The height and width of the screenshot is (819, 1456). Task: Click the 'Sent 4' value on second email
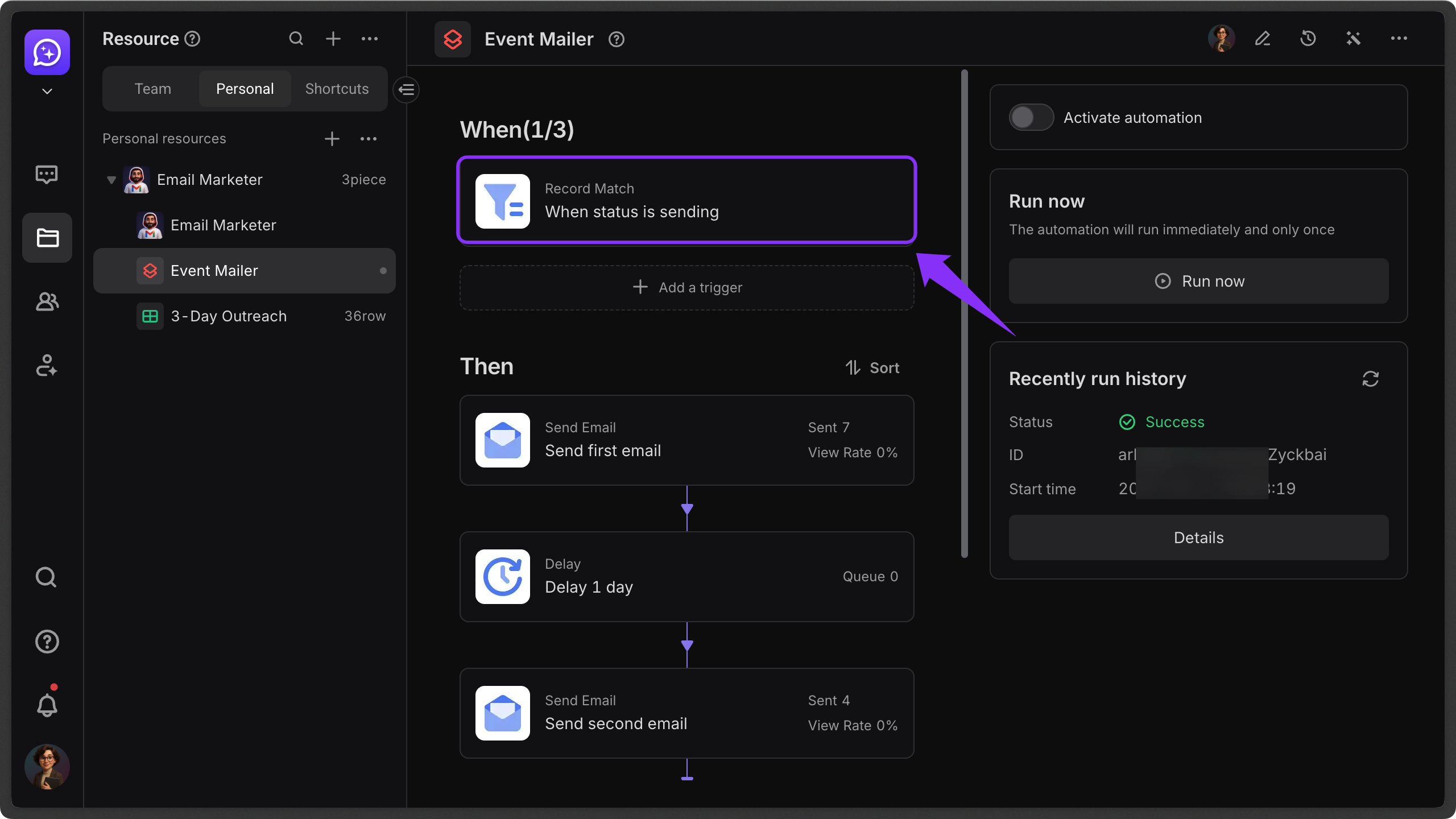(829, 701)
